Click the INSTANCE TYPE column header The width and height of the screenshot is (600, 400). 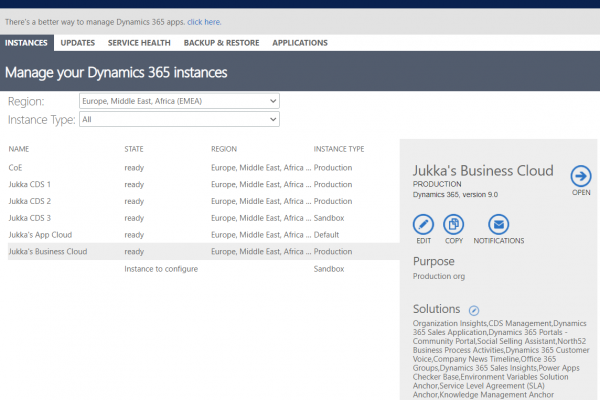point(339,149)
